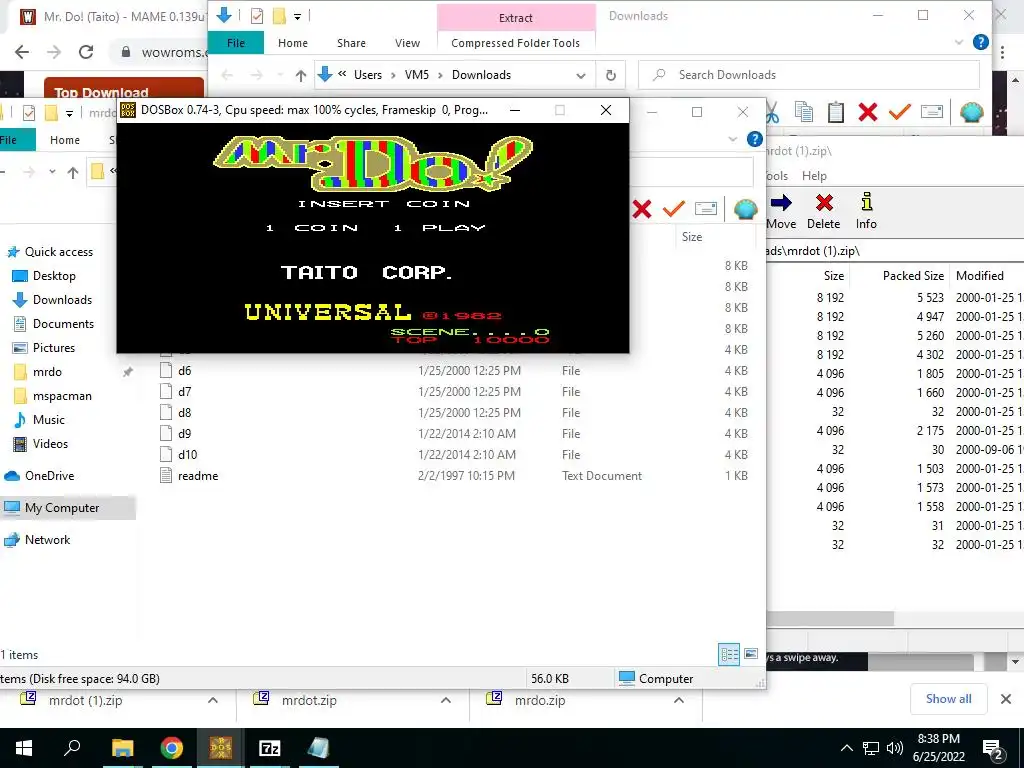The height and width of the screenshot is (768, 1024).
Task: Switch to the details view layout icon
Action: 729,654
